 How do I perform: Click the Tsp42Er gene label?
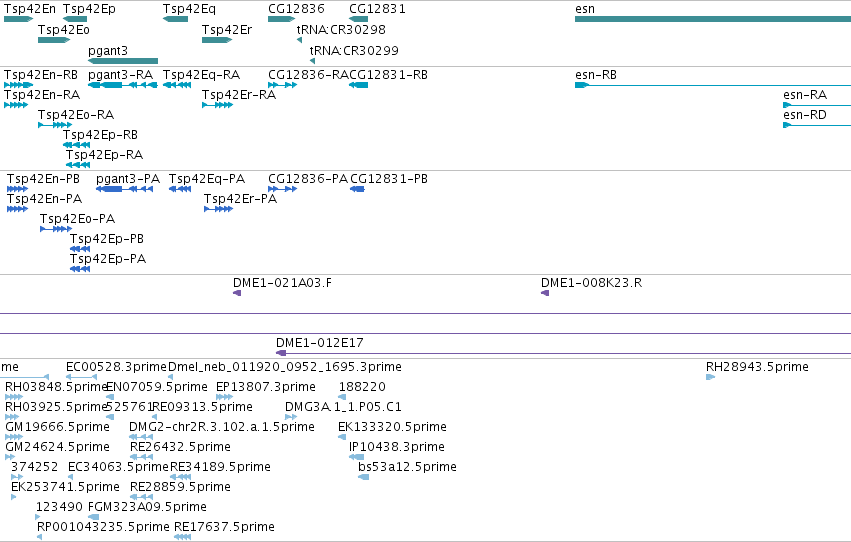pyautogui.click(x=227, y=30)
